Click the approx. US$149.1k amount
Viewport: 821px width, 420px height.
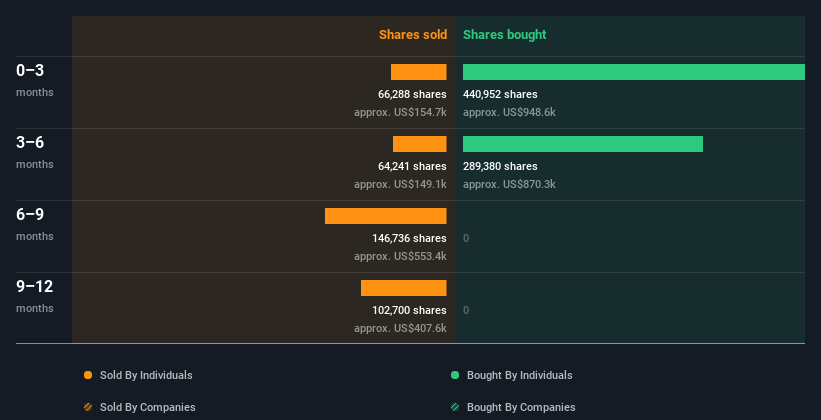[x=401, y=184]
